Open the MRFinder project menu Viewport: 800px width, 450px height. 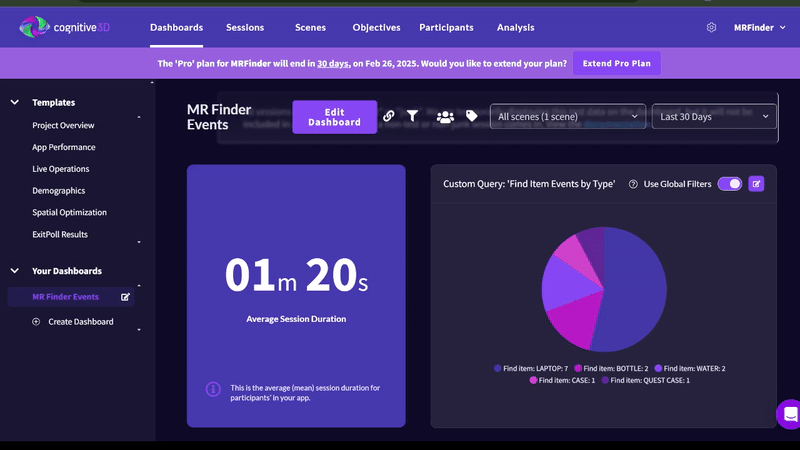pos(759,28)
